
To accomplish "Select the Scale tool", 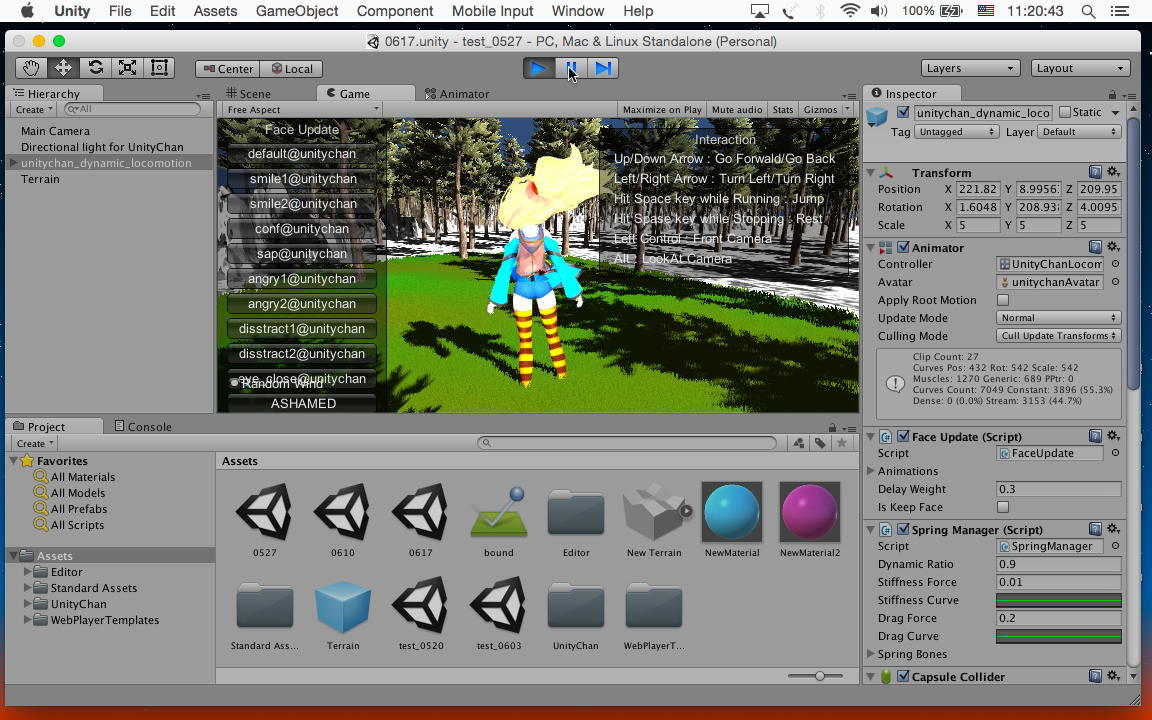I will [127, 68].
